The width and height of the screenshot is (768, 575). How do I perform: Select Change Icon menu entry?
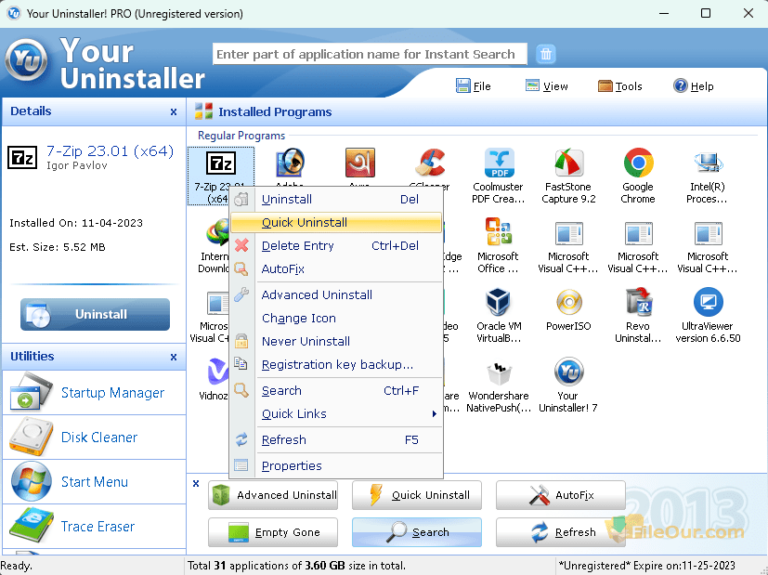pos(336,318)
